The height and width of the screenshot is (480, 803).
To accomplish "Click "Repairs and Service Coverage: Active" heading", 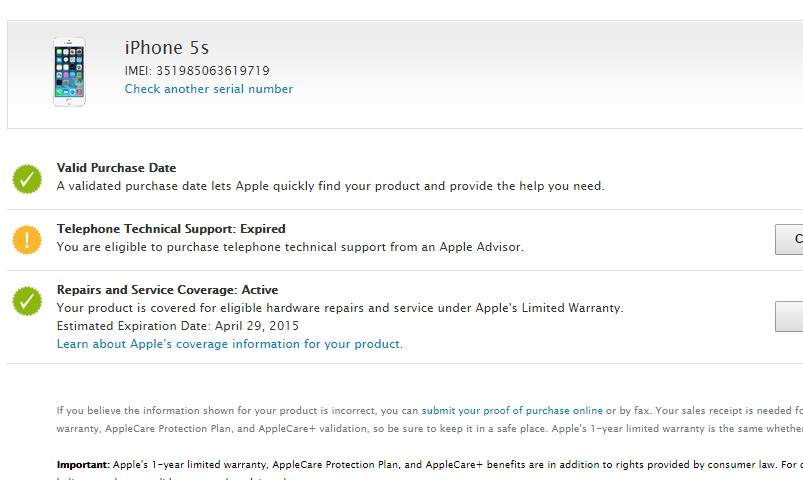I will [x=167, y=290].
